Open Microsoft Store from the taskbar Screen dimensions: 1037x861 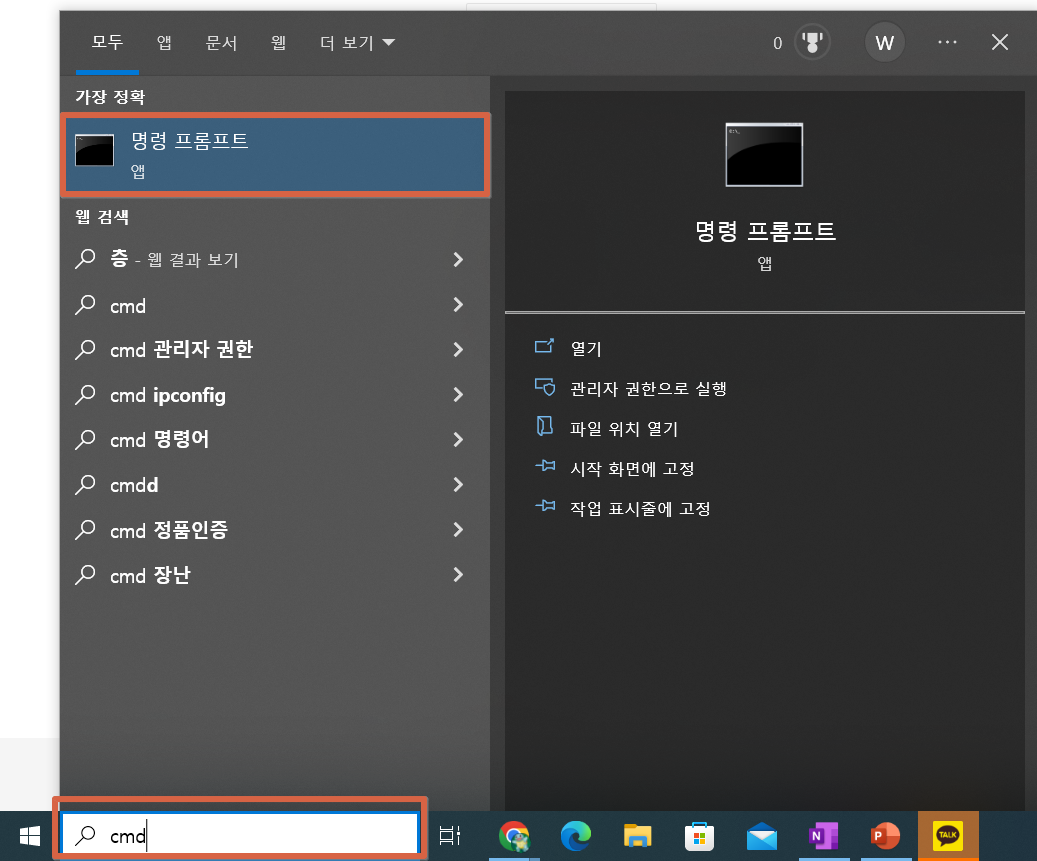click(x=699, y=837)
